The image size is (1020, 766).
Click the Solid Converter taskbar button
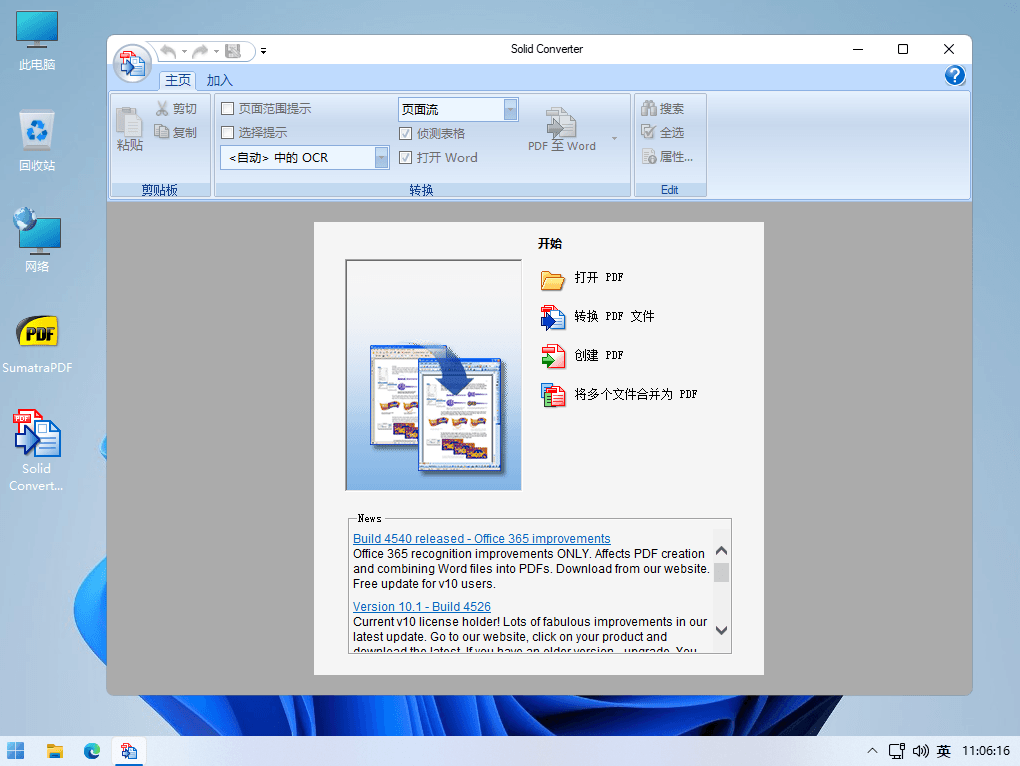[129, 751]
